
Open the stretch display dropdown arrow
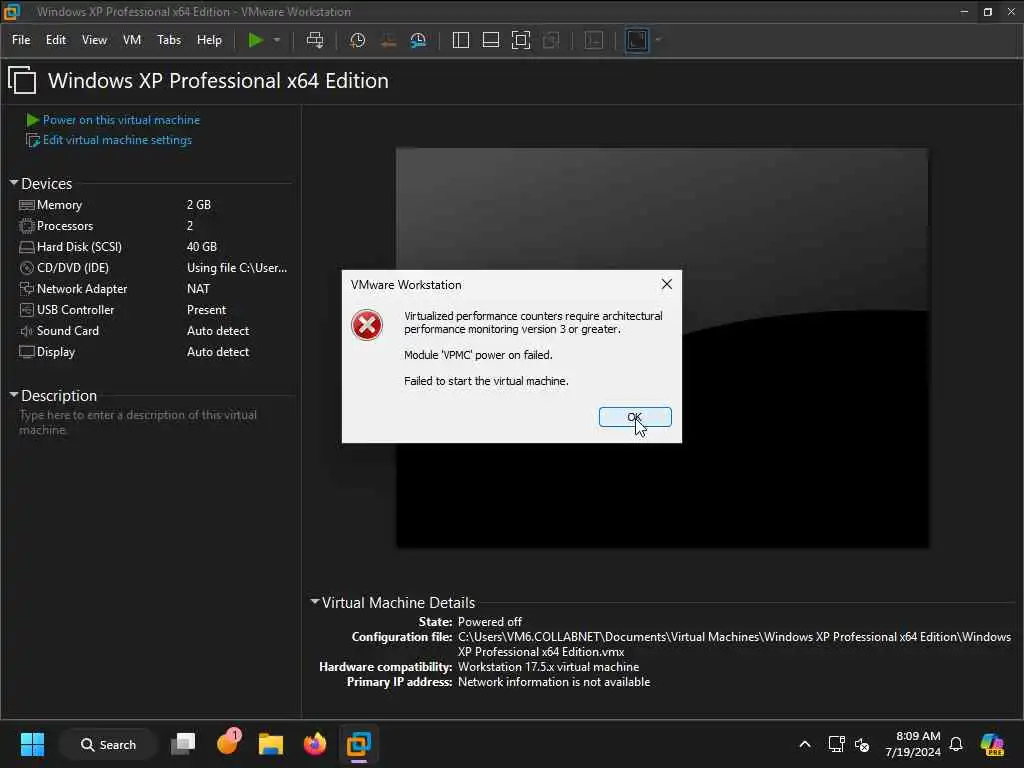pos(658,40)
